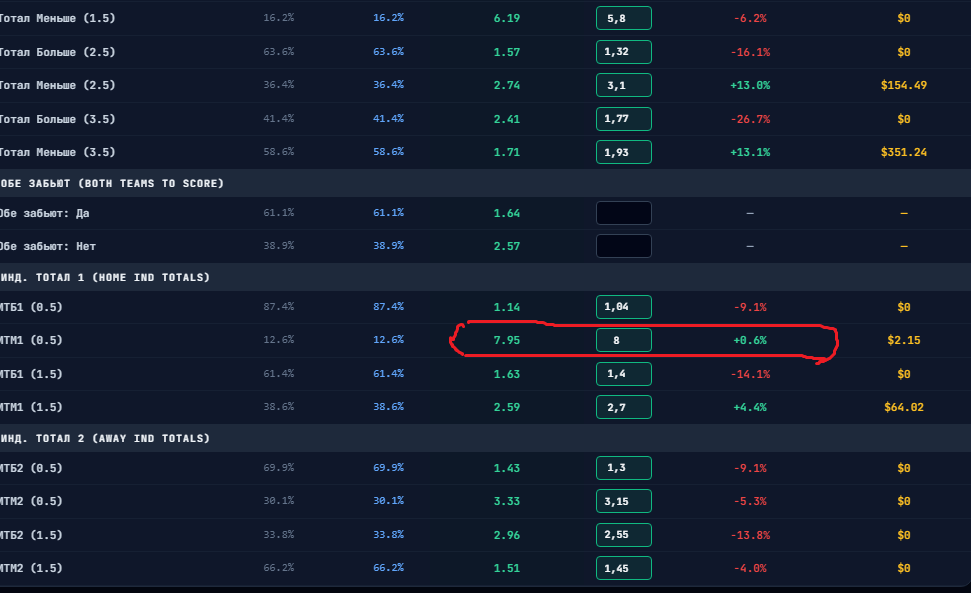Click gray 63.6% probability value
The image size is (971, 593).
pos(279,51)
